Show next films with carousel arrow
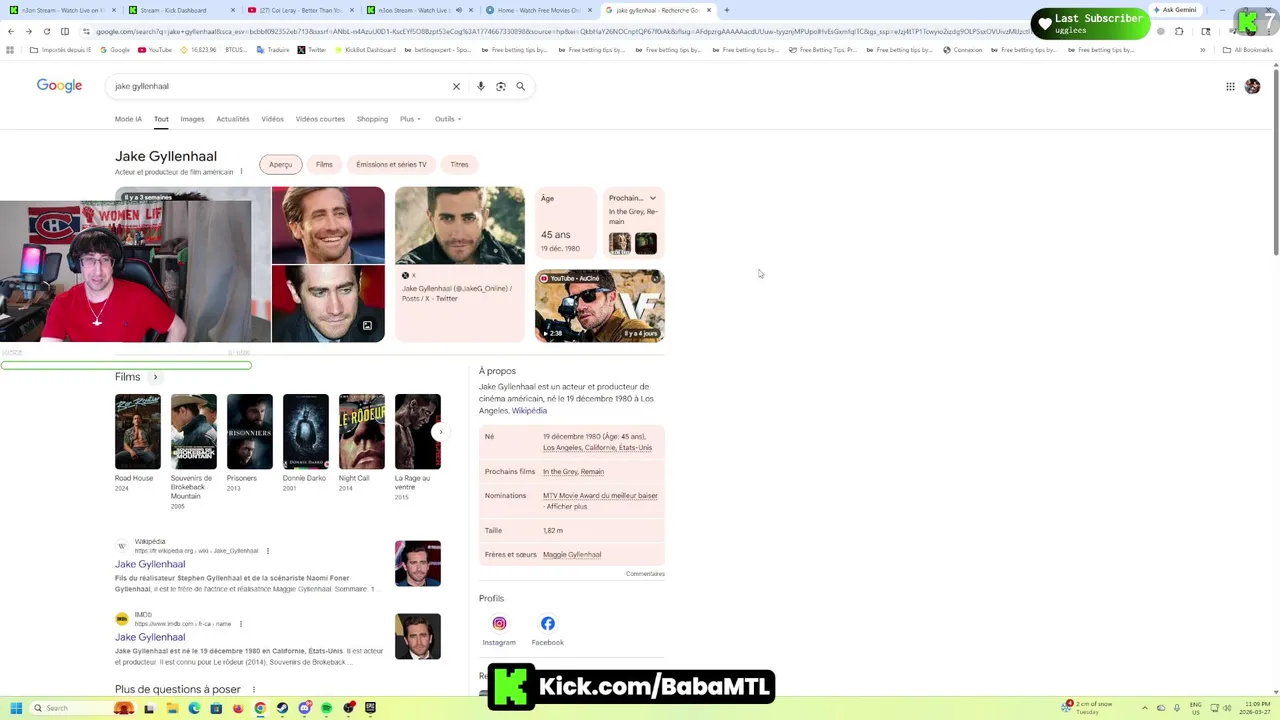 (439, 432)
